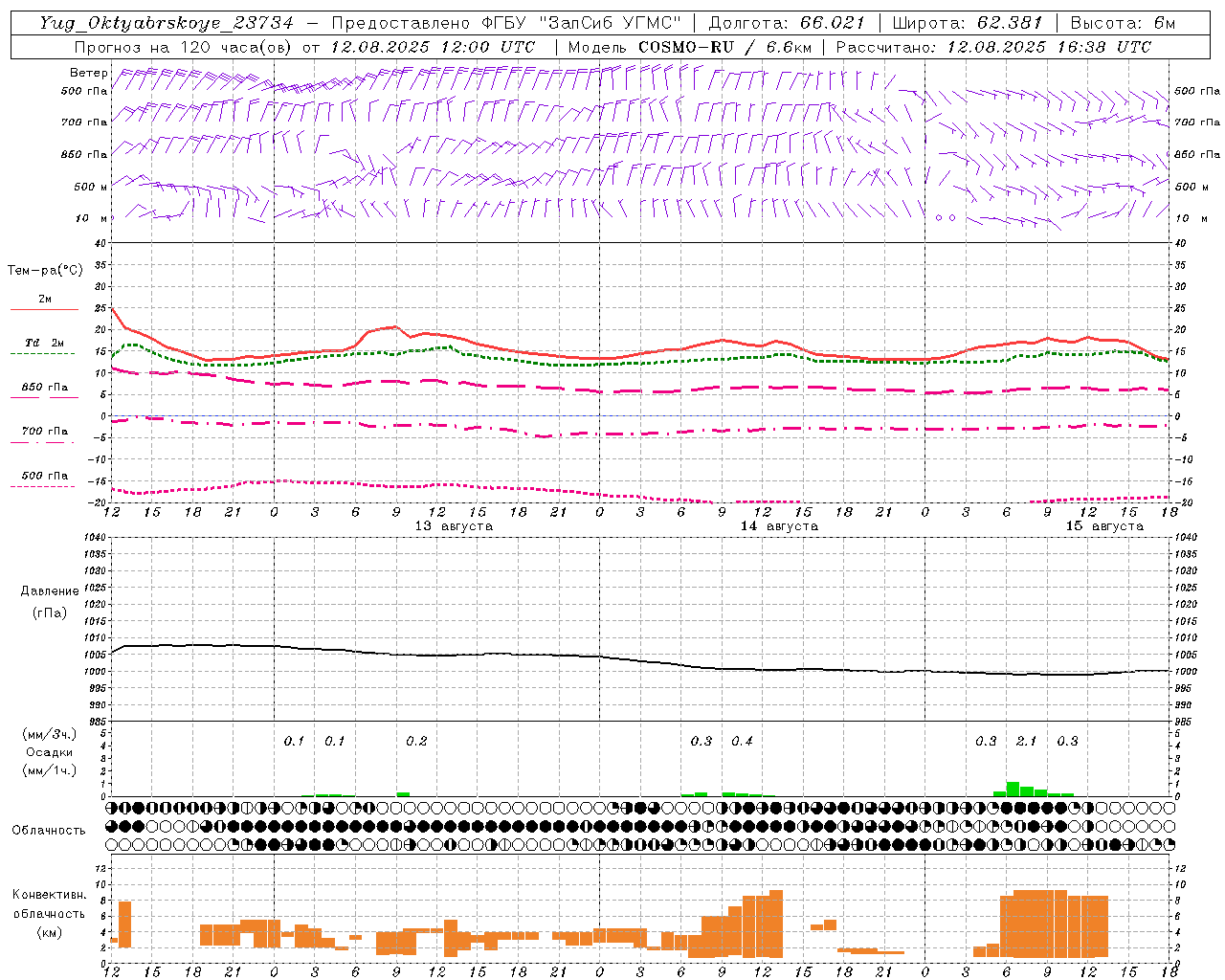Screen dimensions: 1225x980
Task: Click the (км) unit label under convective cloudiness
Action: pyautogui.click(x=49, y=932)
